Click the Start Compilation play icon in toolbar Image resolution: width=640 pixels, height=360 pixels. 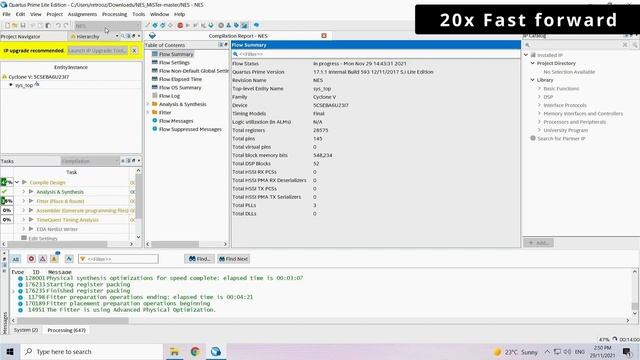coord(187,25)
